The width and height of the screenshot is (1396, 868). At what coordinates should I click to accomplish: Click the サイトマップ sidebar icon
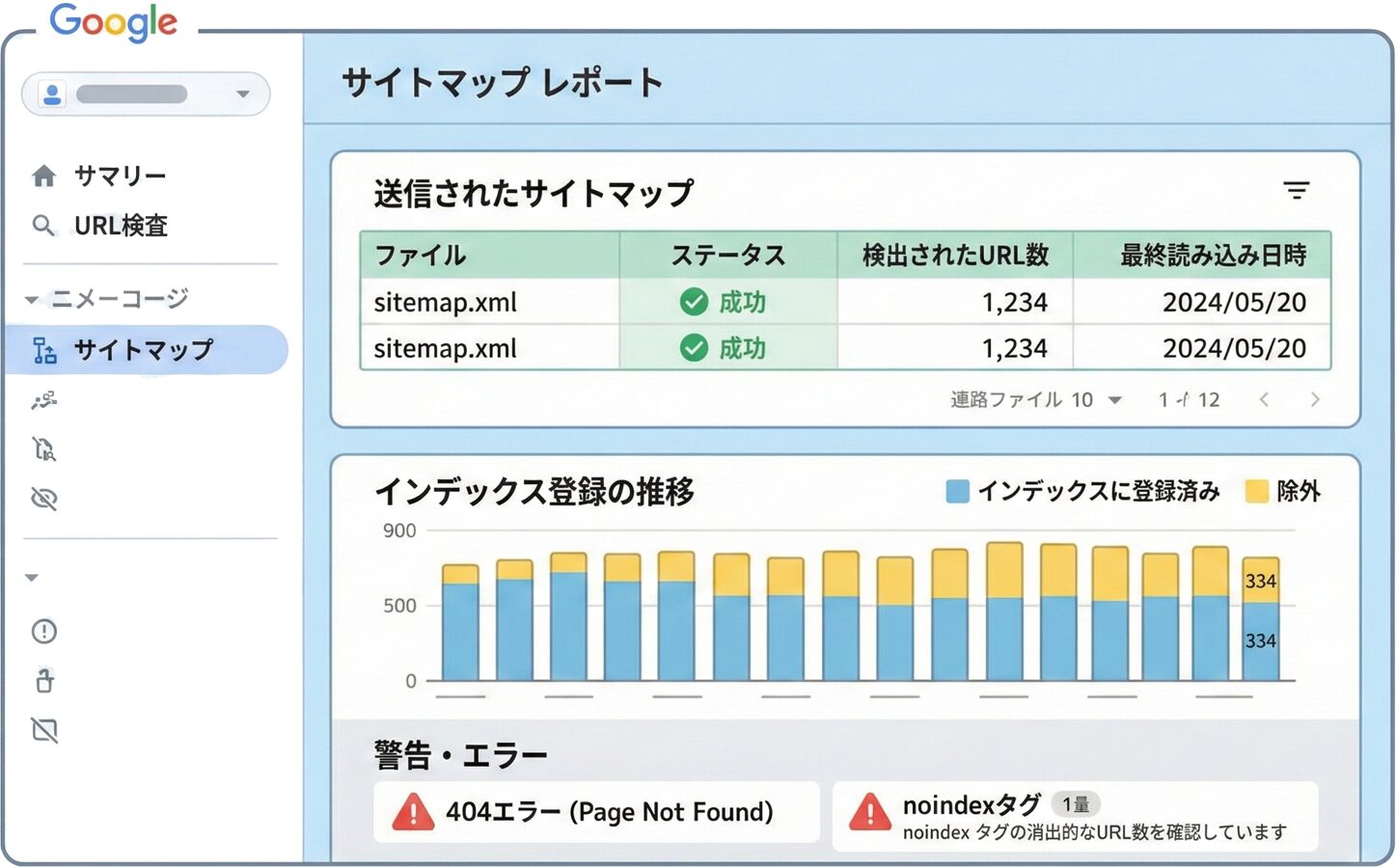pos(45,350)
